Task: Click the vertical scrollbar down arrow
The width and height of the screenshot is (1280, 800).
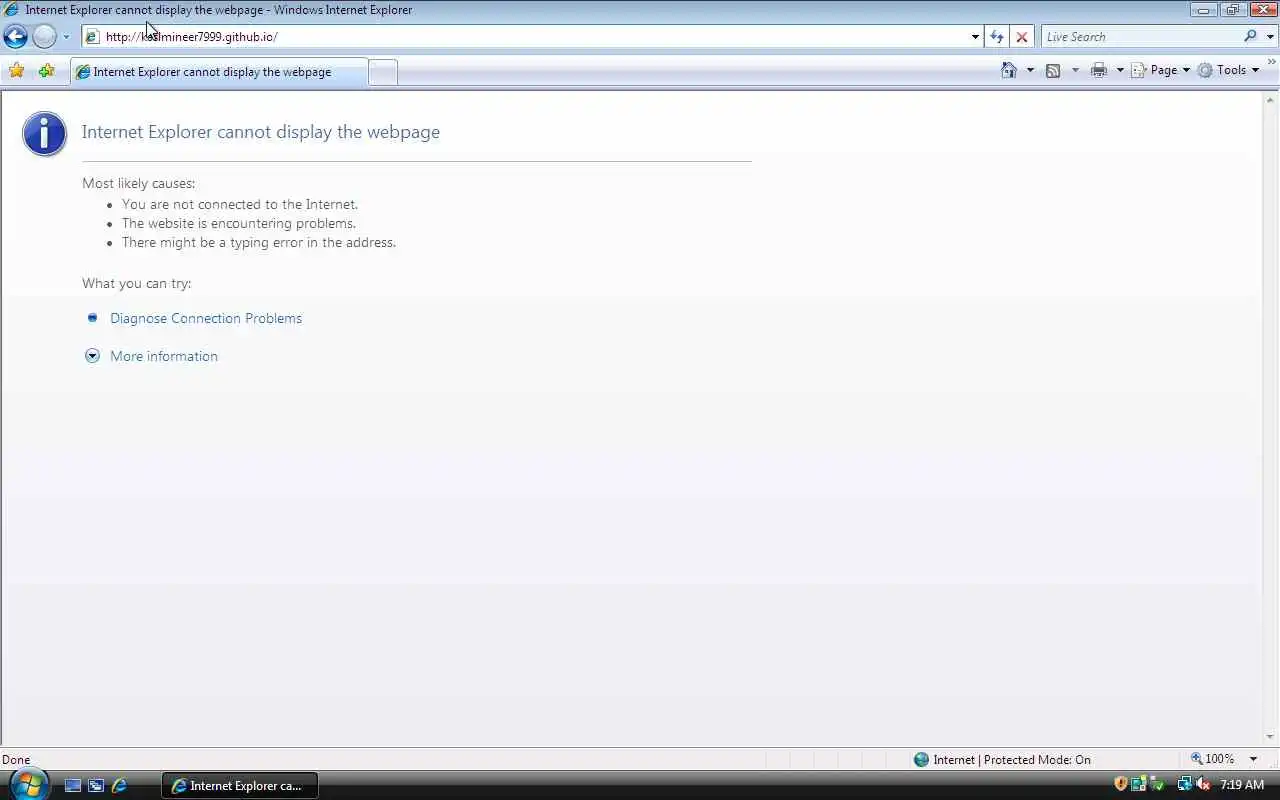Action: pyautogui.click(x=1271, y=738)
